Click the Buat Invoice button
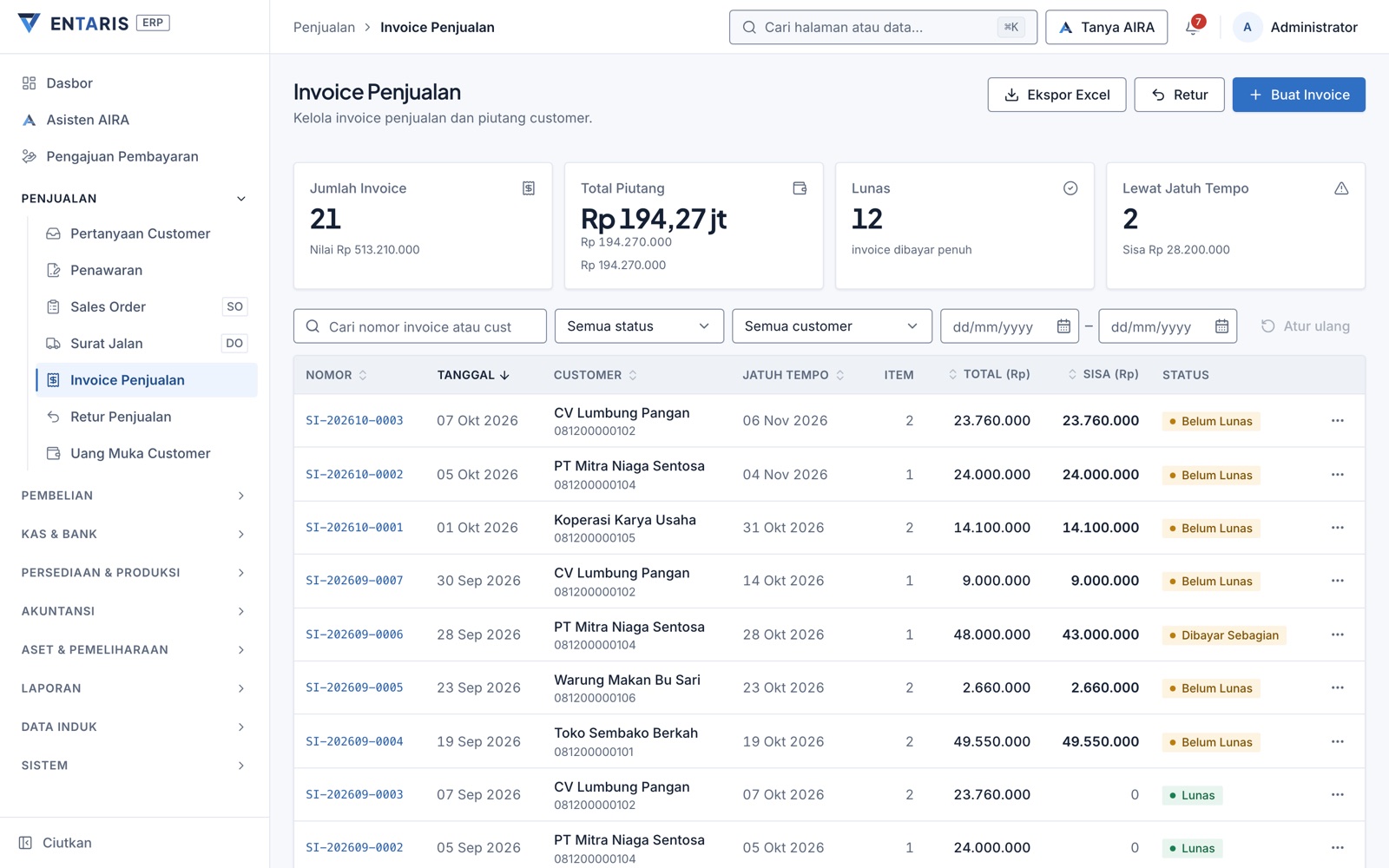The height and width of the screenshot is (868, 1389). click(x=1299, y=95)
